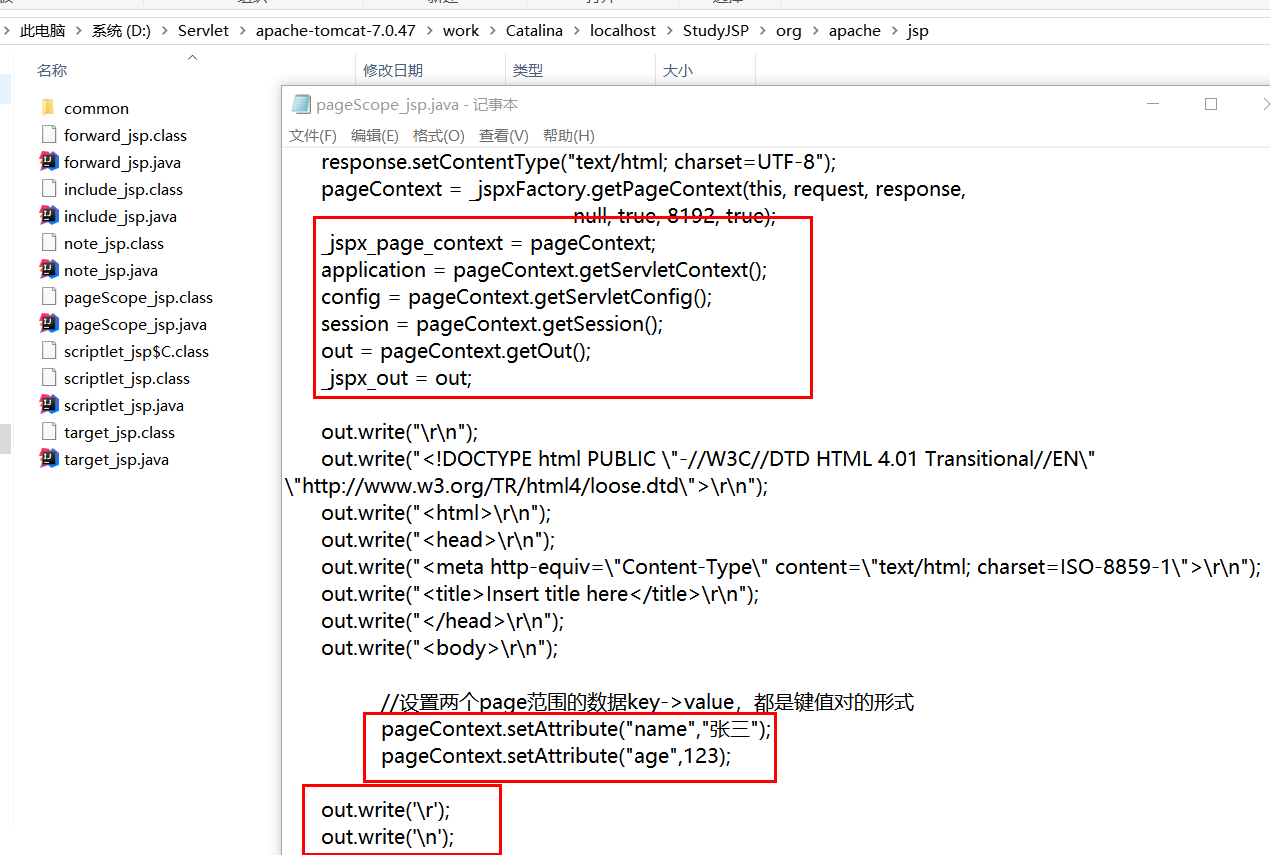Viewport: 1270px width, 855px height.
Task: Click the target_jsp.java IntelliJ icon
Action: click(48, 459)
